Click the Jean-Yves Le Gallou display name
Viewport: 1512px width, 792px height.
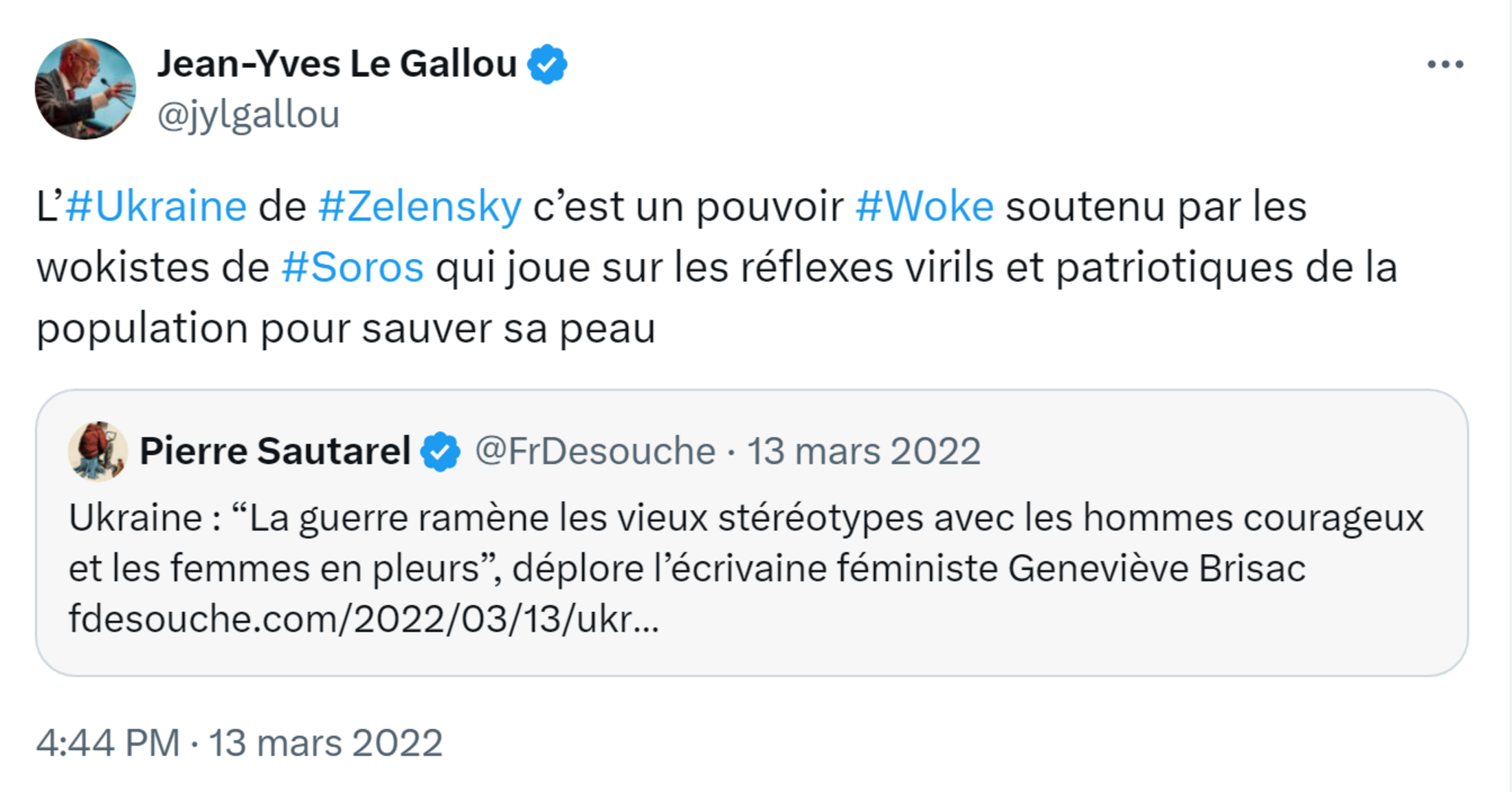tap(337, 64)
